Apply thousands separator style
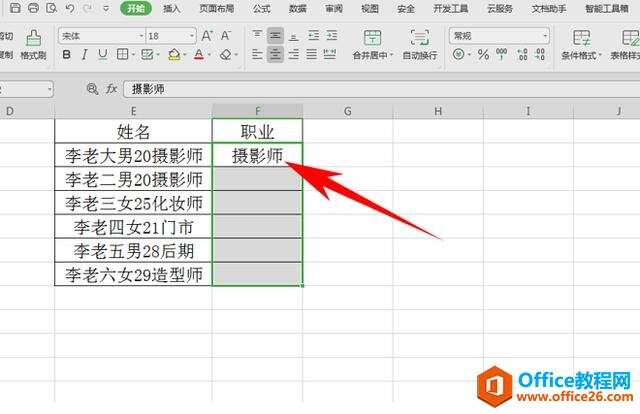 tap(502, 54)
